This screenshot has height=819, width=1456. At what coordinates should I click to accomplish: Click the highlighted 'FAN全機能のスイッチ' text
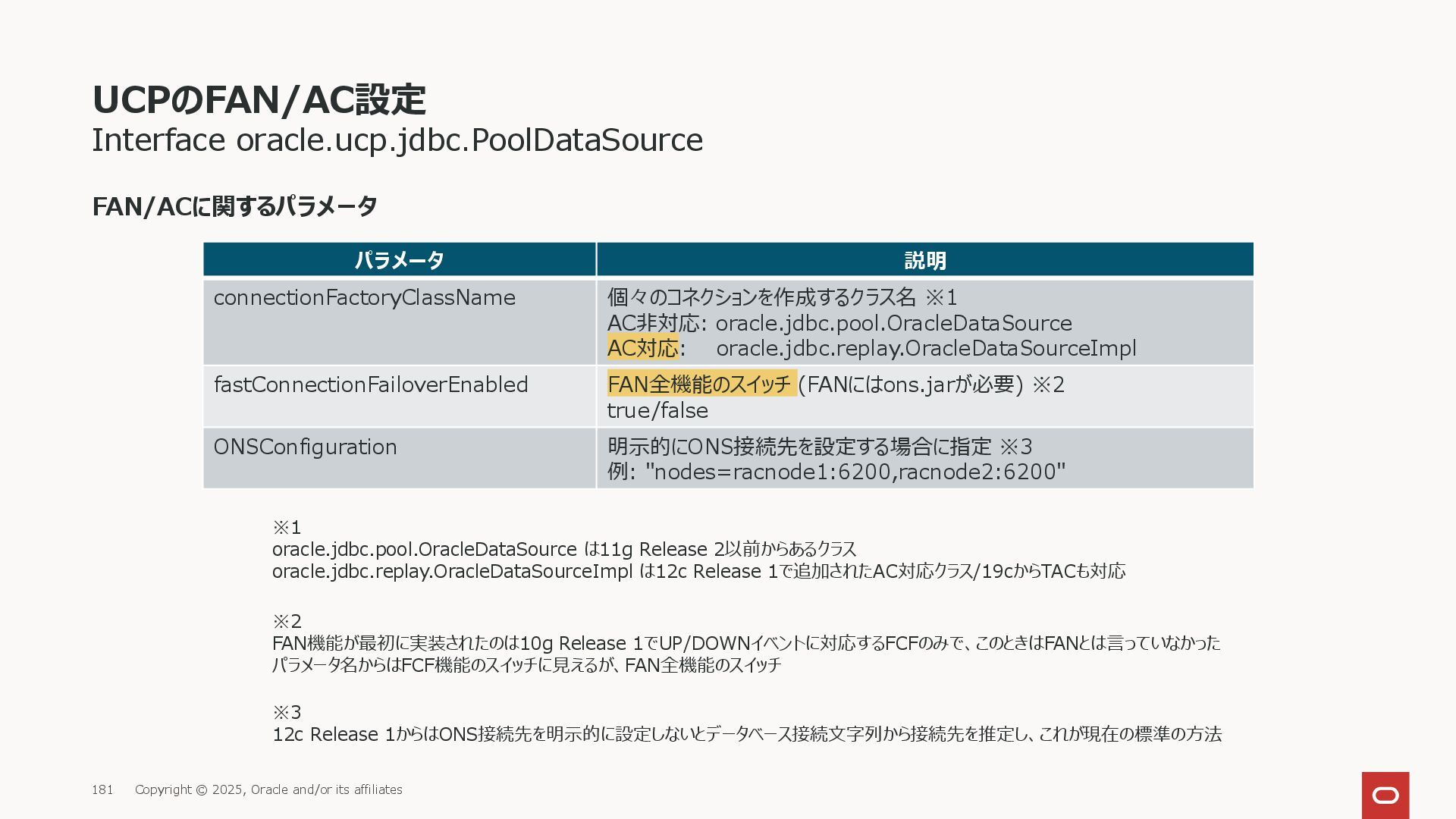pos(701,384)
